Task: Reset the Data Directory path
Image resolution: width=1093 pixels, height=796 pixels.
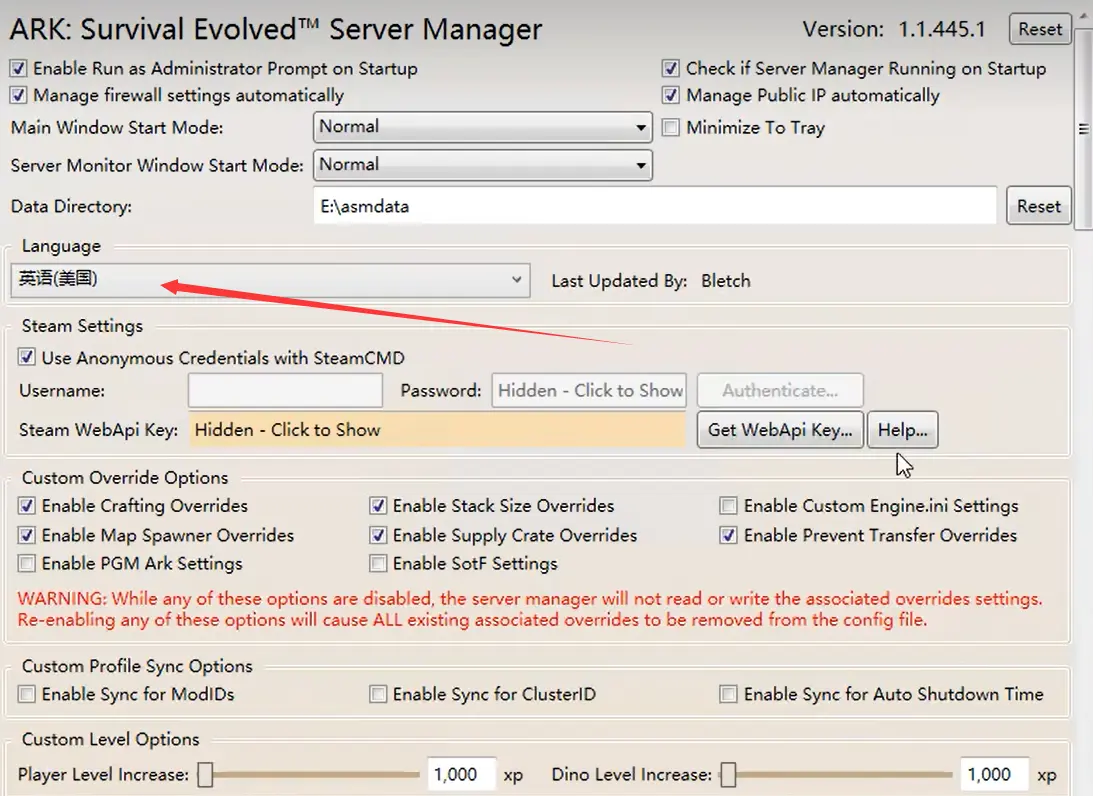Action: [1038, 206]
